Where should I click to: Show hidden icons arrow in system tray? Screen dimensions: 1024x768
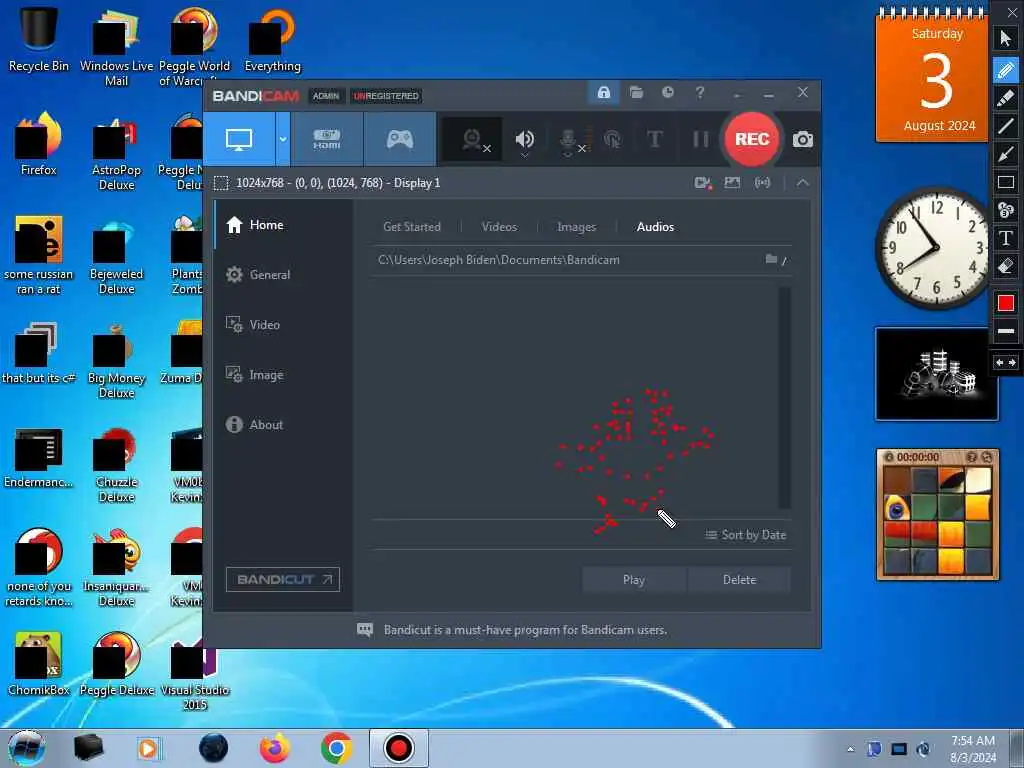tap(850, 749)
